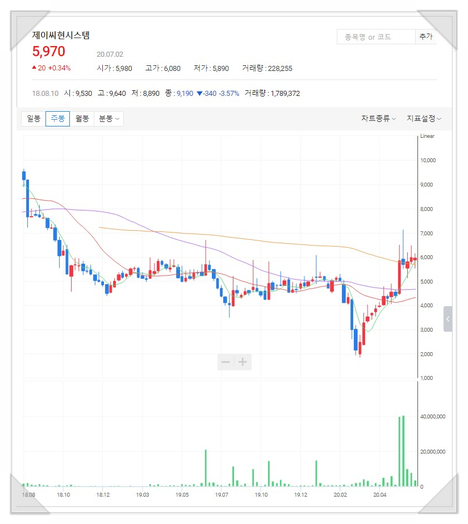
Task: Click the stock name 제이씨현시스템
Action: point(61,35)
